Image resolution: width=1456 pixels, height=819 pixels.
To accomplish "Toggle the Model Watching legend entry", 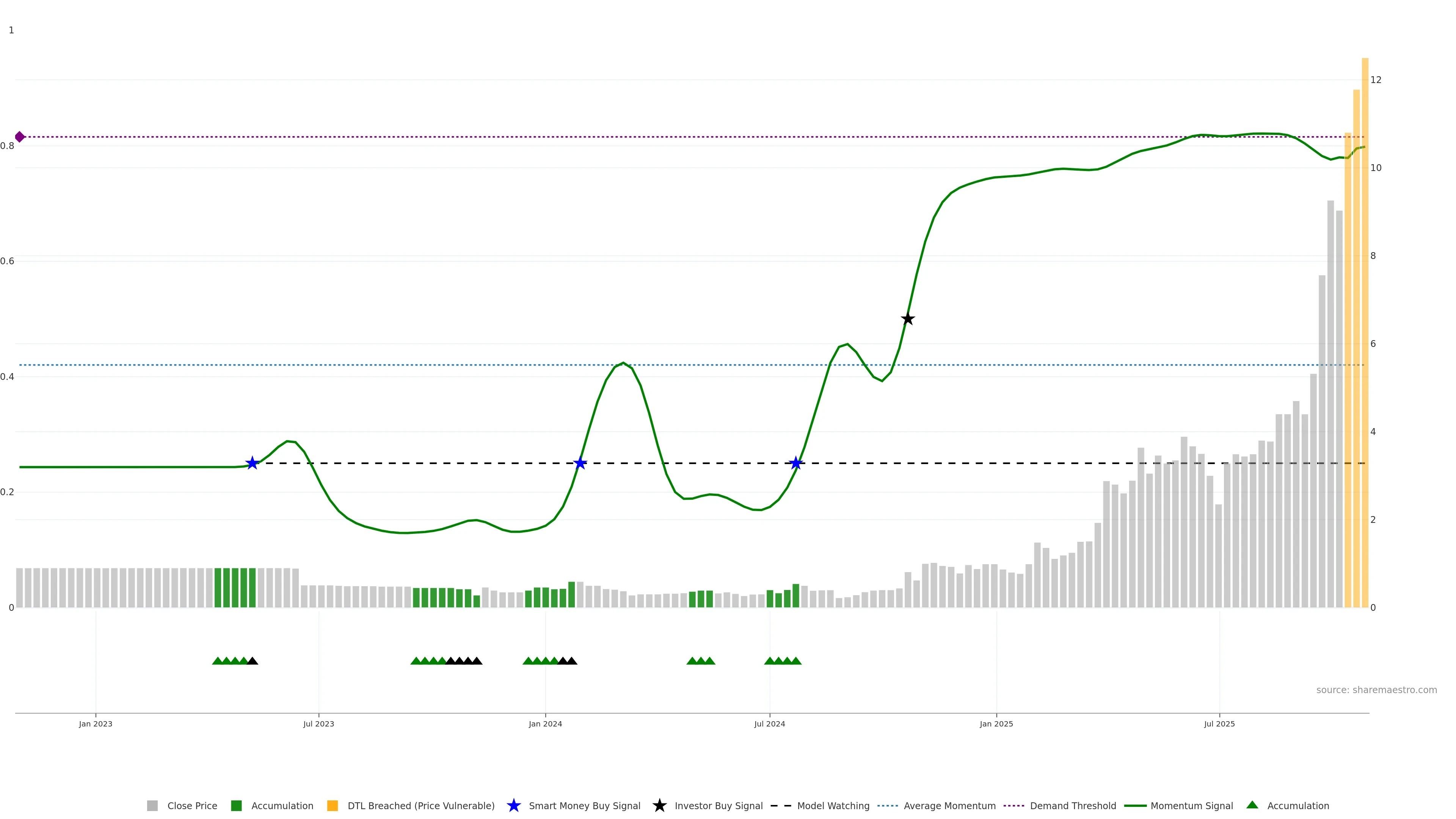I will tap(833, 805).
